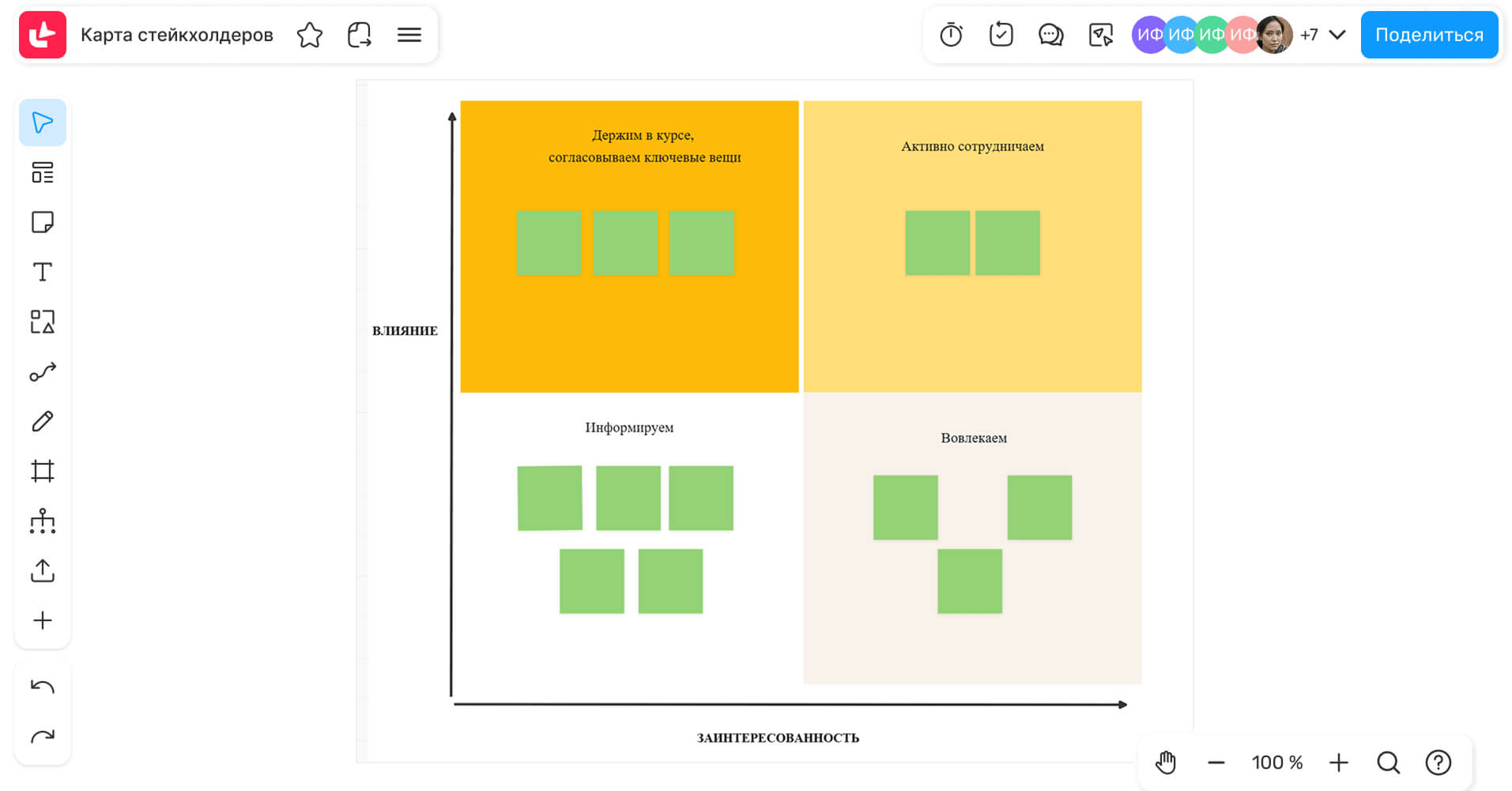Add board to favorites with star

[x=309, y=35]
